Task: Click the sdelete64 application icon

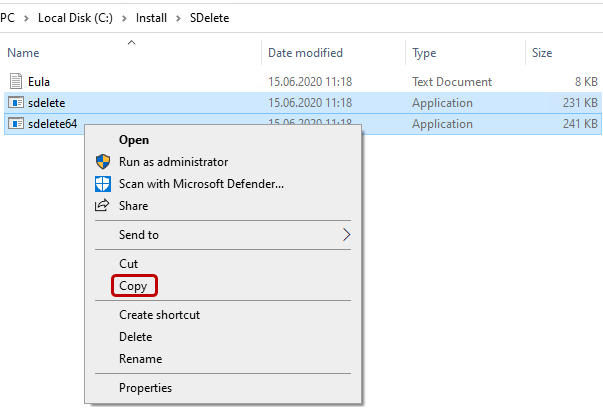Action: tap(16, 124)
